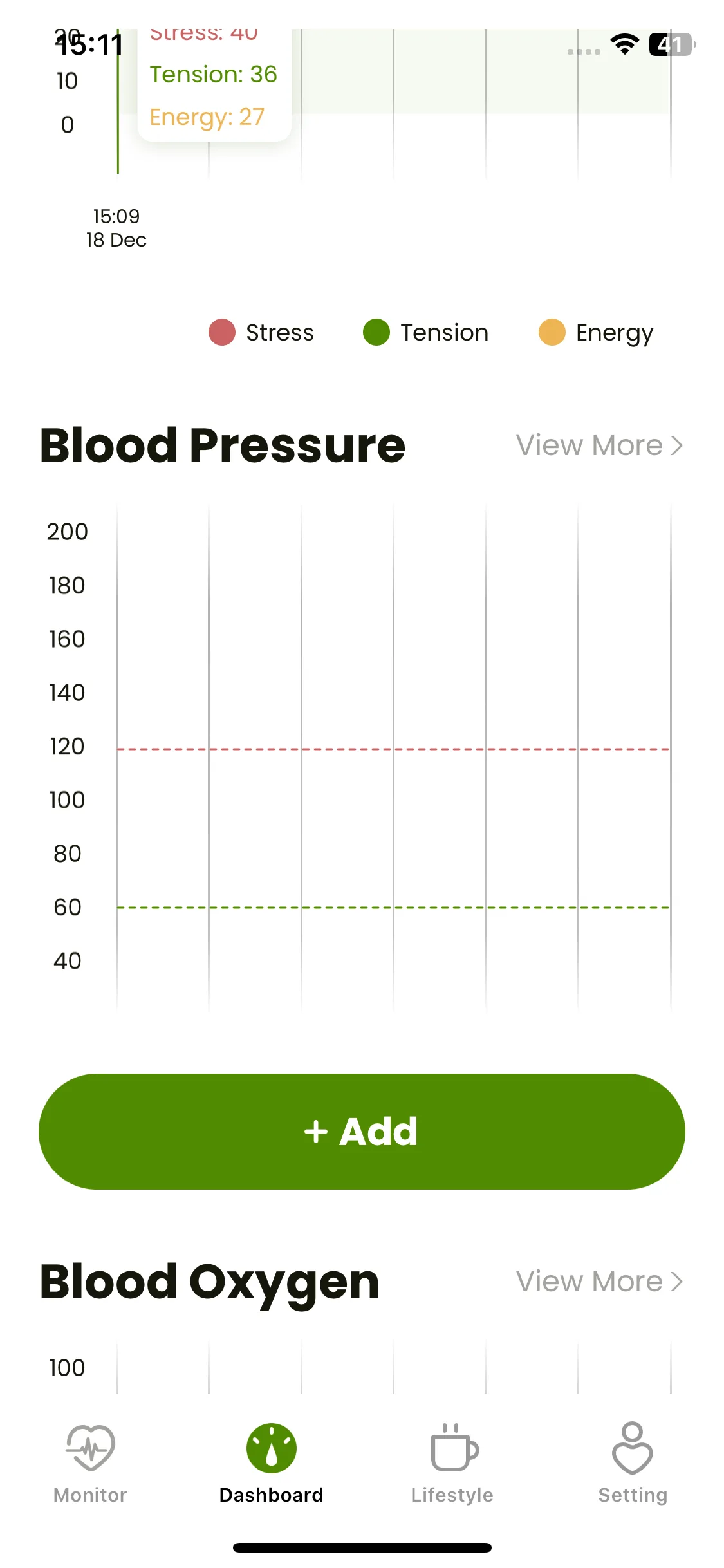Select the Lifestyle tab label
The height and width of the screenshot is (1568, 724).
point(452,1495)
